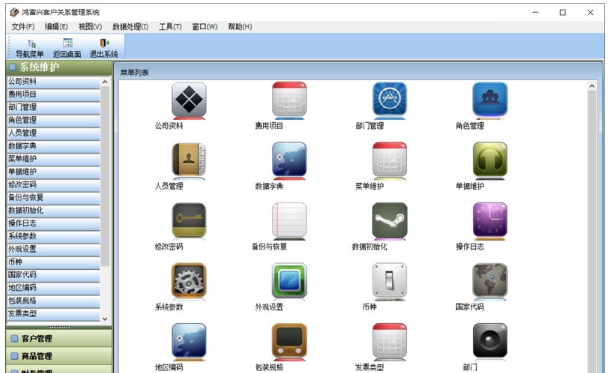Screen dimensions: 611x373
Task: Select 费用项目 in the sidebar list
Action: tap(54, 94)
